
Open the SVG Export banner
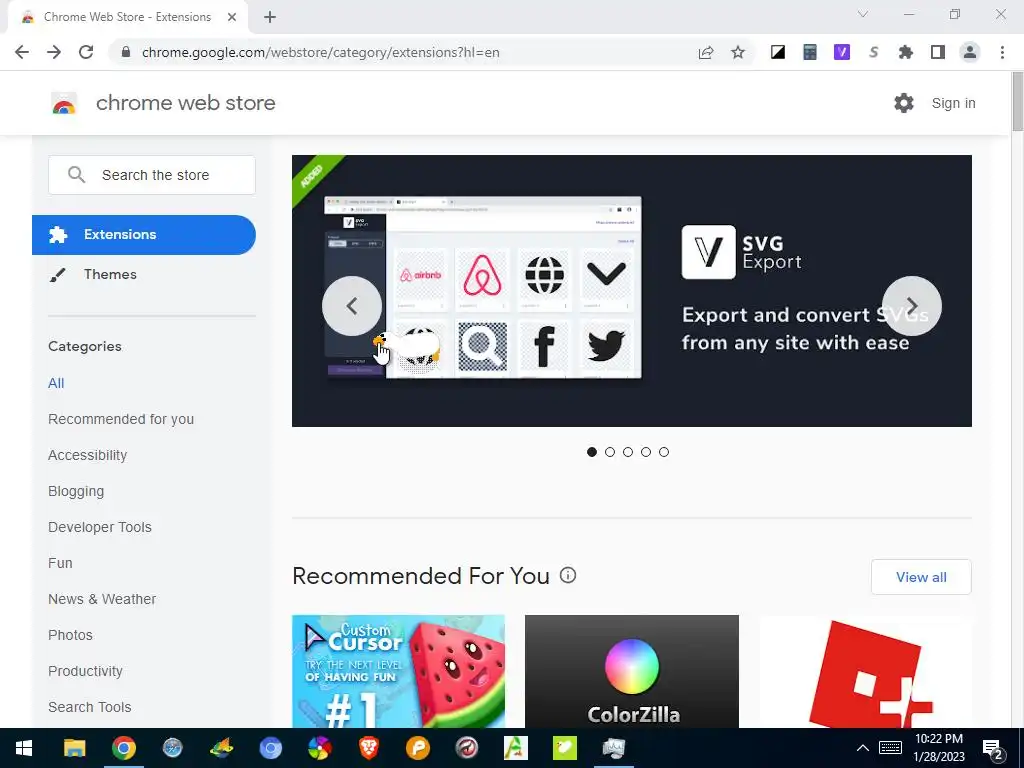click(x=632, y=291)
